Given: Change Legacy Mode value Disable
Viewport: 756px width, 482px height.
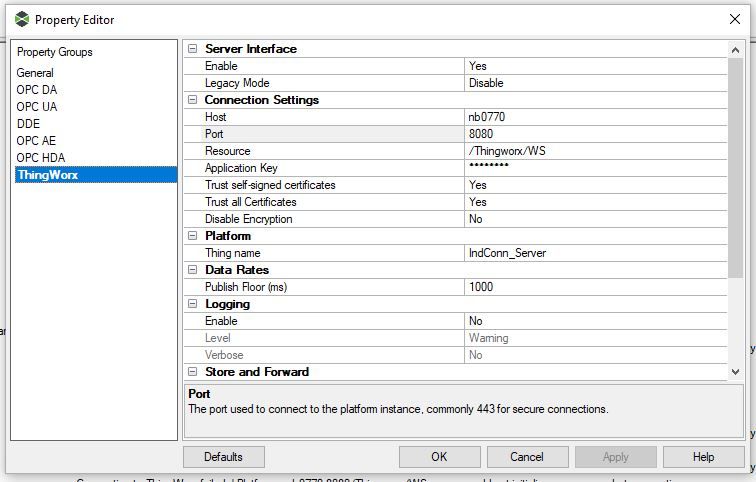Looking at the screenshot, I should pyautogui.click(x=595, y=83).
